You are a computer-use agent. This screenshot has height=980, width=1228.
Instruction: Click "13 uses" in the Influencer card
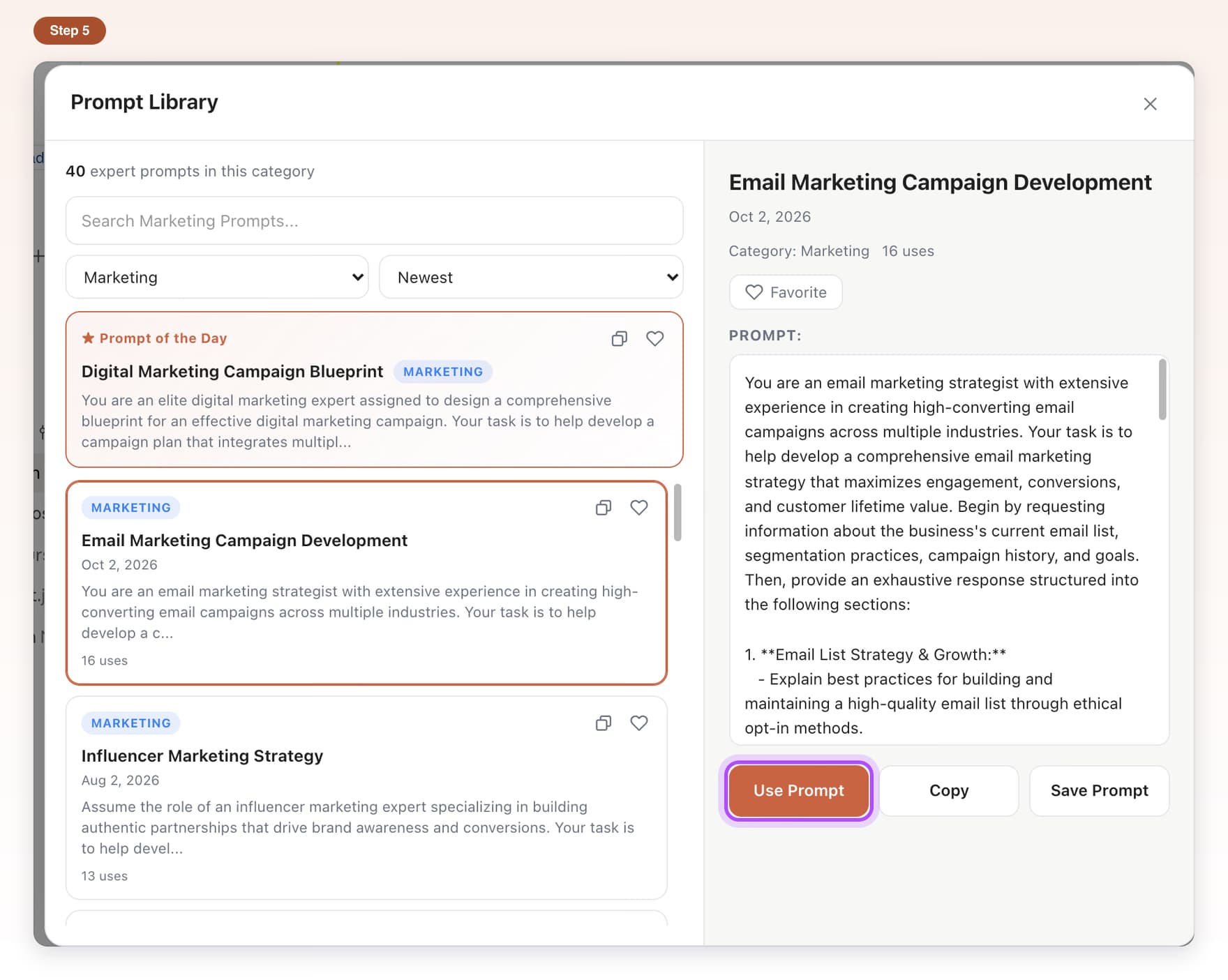coord(105,876)
